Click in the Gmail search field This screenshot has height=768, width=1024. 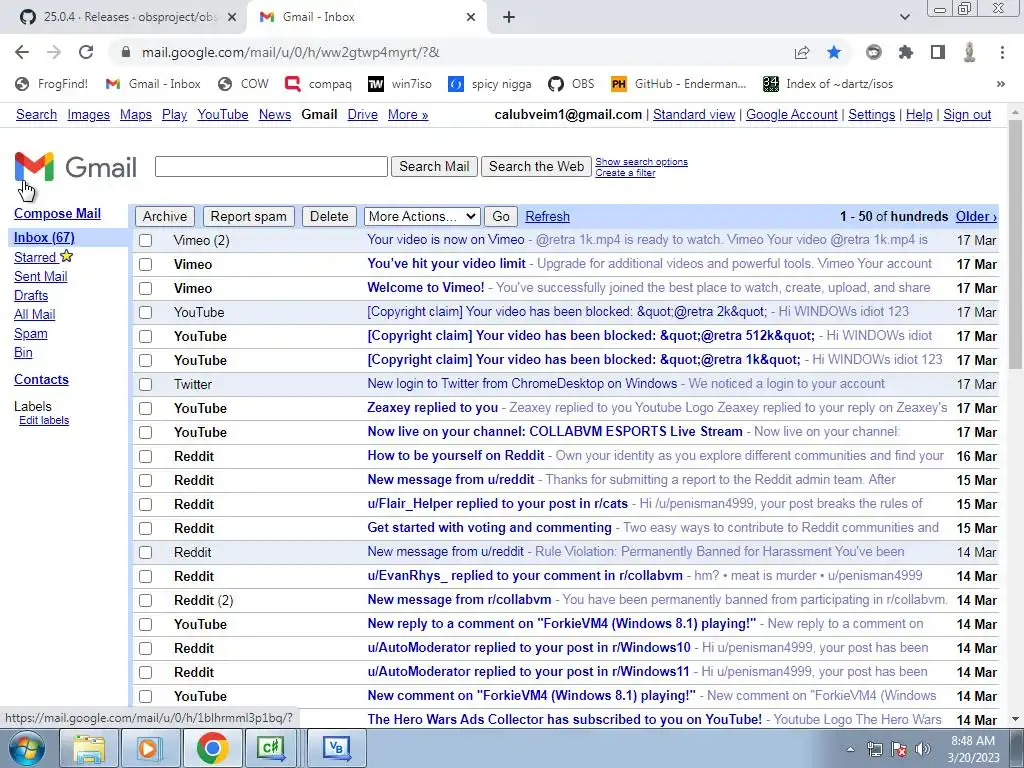click(x=271, y=167)
